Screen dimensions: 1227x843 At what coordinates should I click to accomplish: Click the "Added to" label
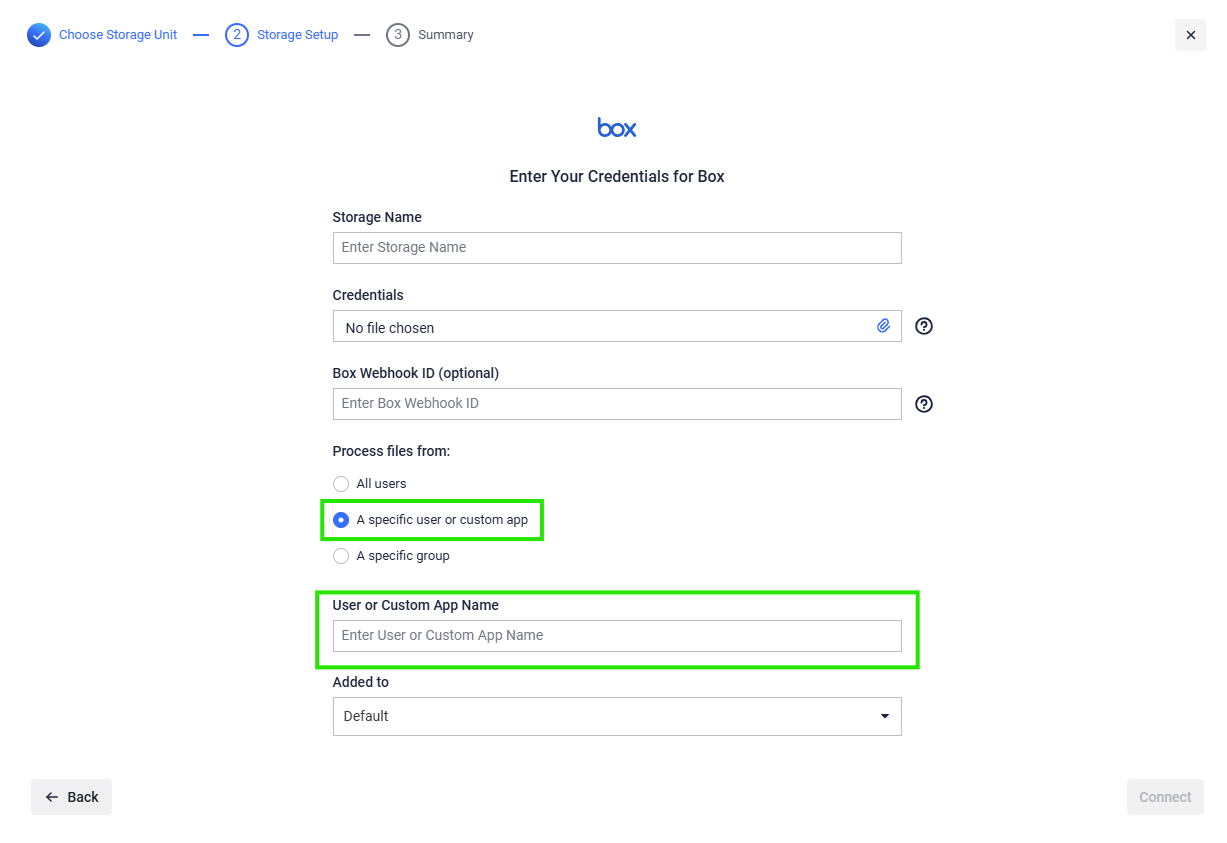tap(361, 682)
